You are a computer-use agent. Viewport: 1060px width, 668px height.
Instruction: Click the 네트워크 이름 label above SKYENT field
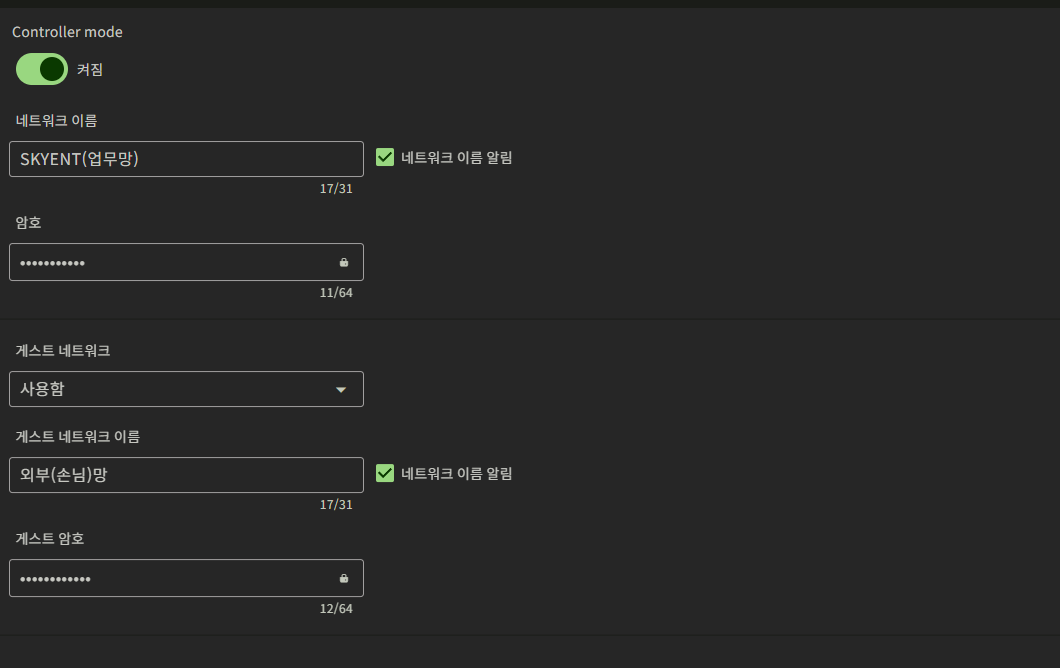tap(57, 120)
